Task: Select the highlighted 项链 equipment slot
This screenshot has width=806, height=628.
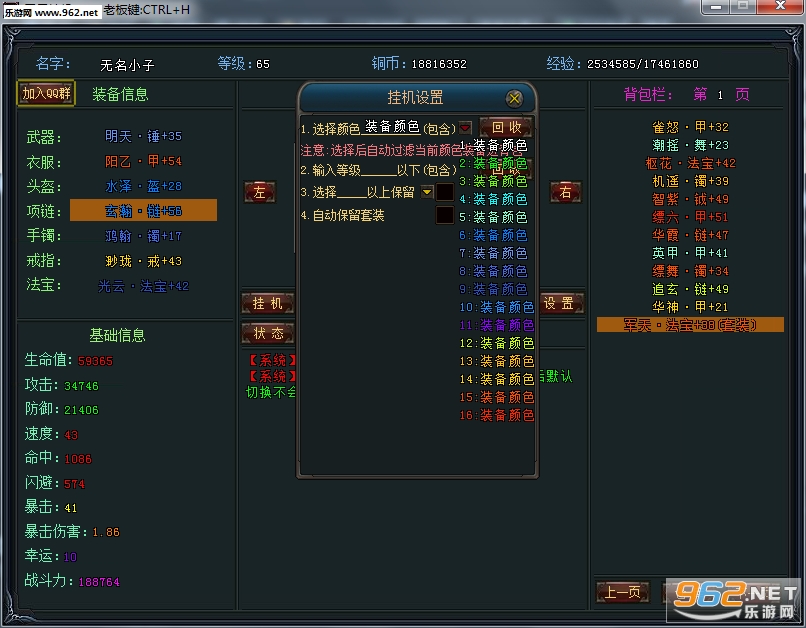Action: pos(143,210)
